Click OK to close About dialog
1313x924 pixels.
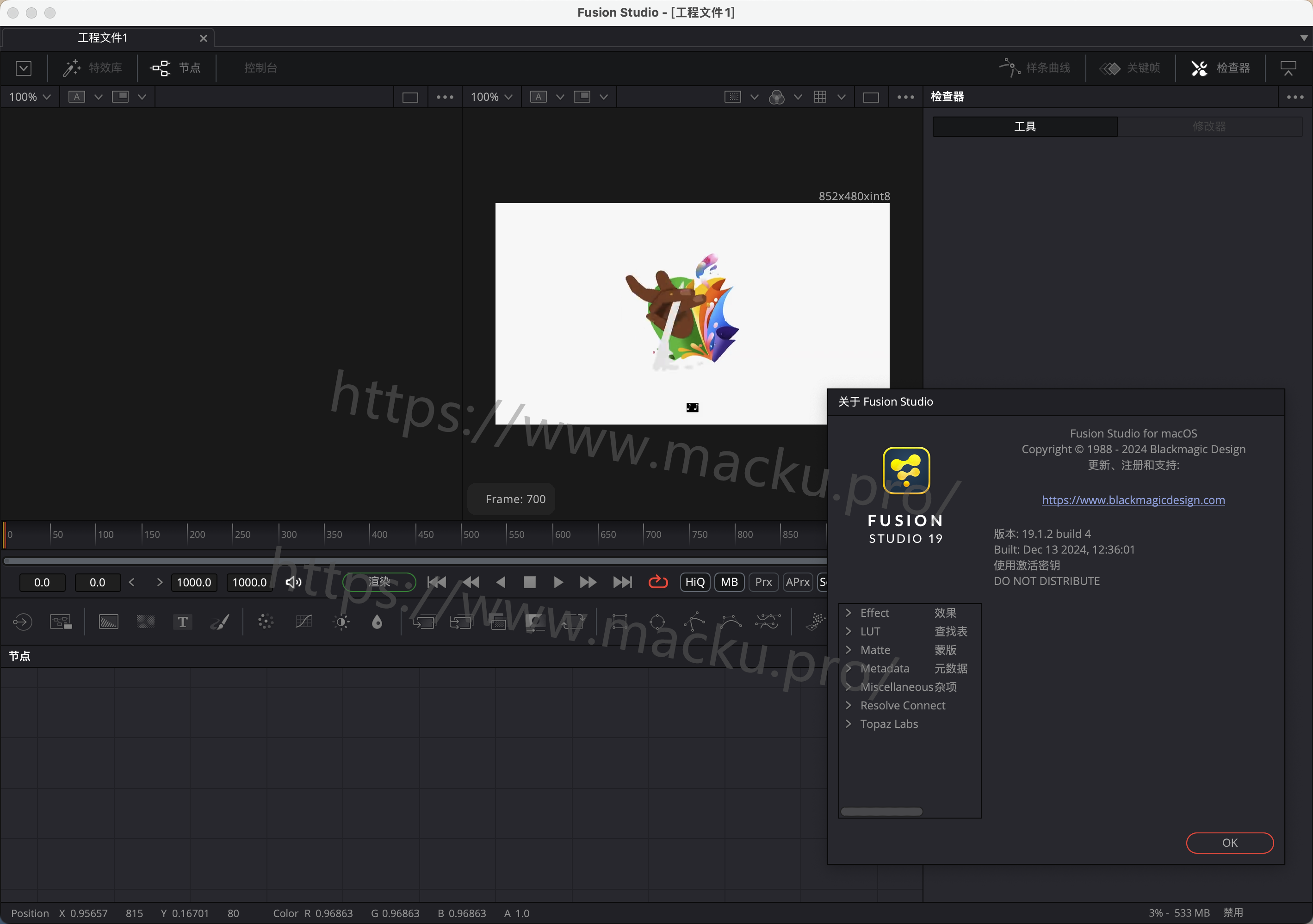pos(1230,842)
